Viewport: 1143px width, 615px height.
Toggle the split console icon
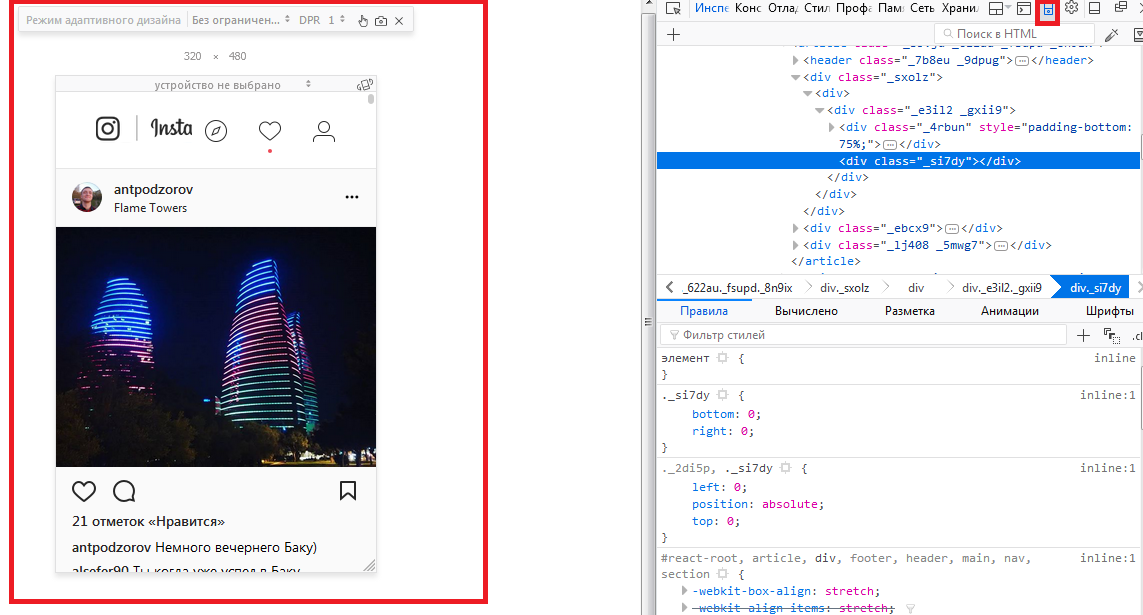pyautogui.click(x=1024, y=9)
